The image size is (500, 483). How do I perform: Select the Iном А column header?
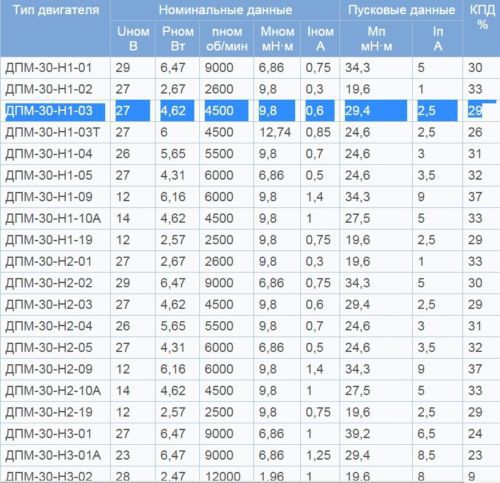click(320, 39)
